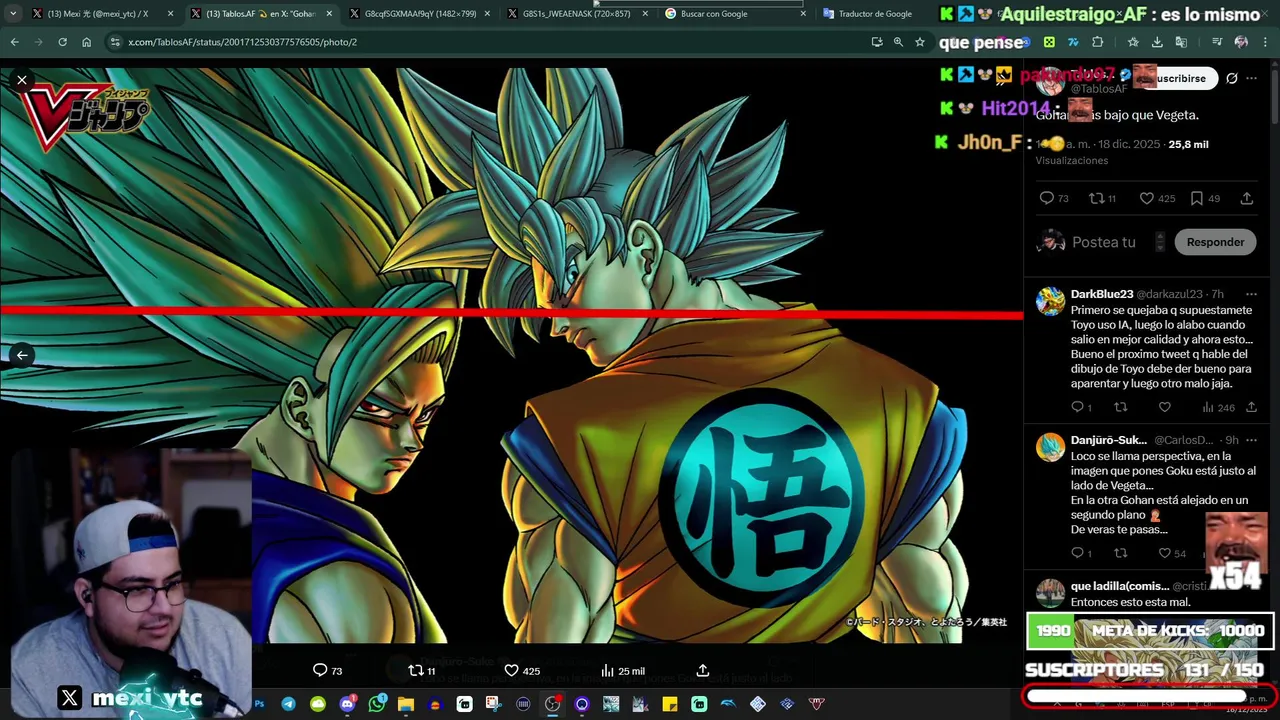Screen dimensions: 1280x720
Task: Close the photo viewer with the X
Action: point(22,80)
